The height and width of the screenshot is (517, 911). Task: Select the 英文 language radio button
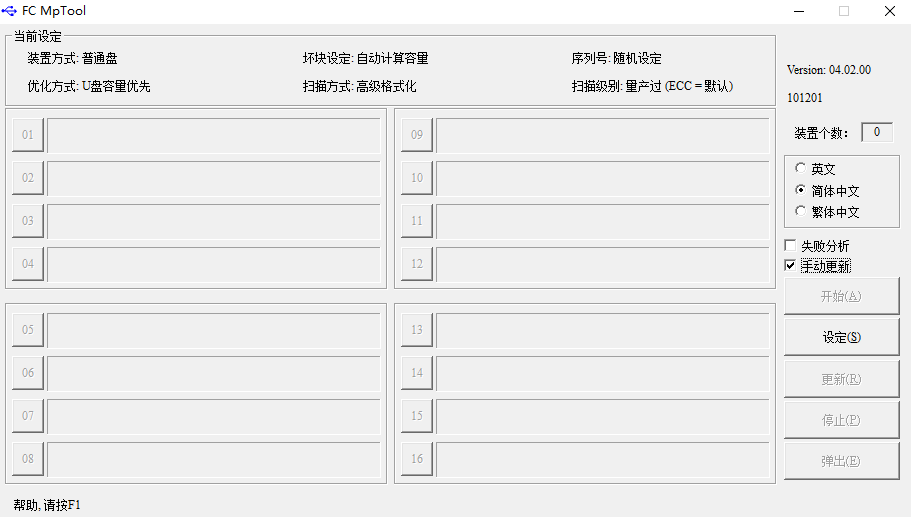tap(801, 169)
